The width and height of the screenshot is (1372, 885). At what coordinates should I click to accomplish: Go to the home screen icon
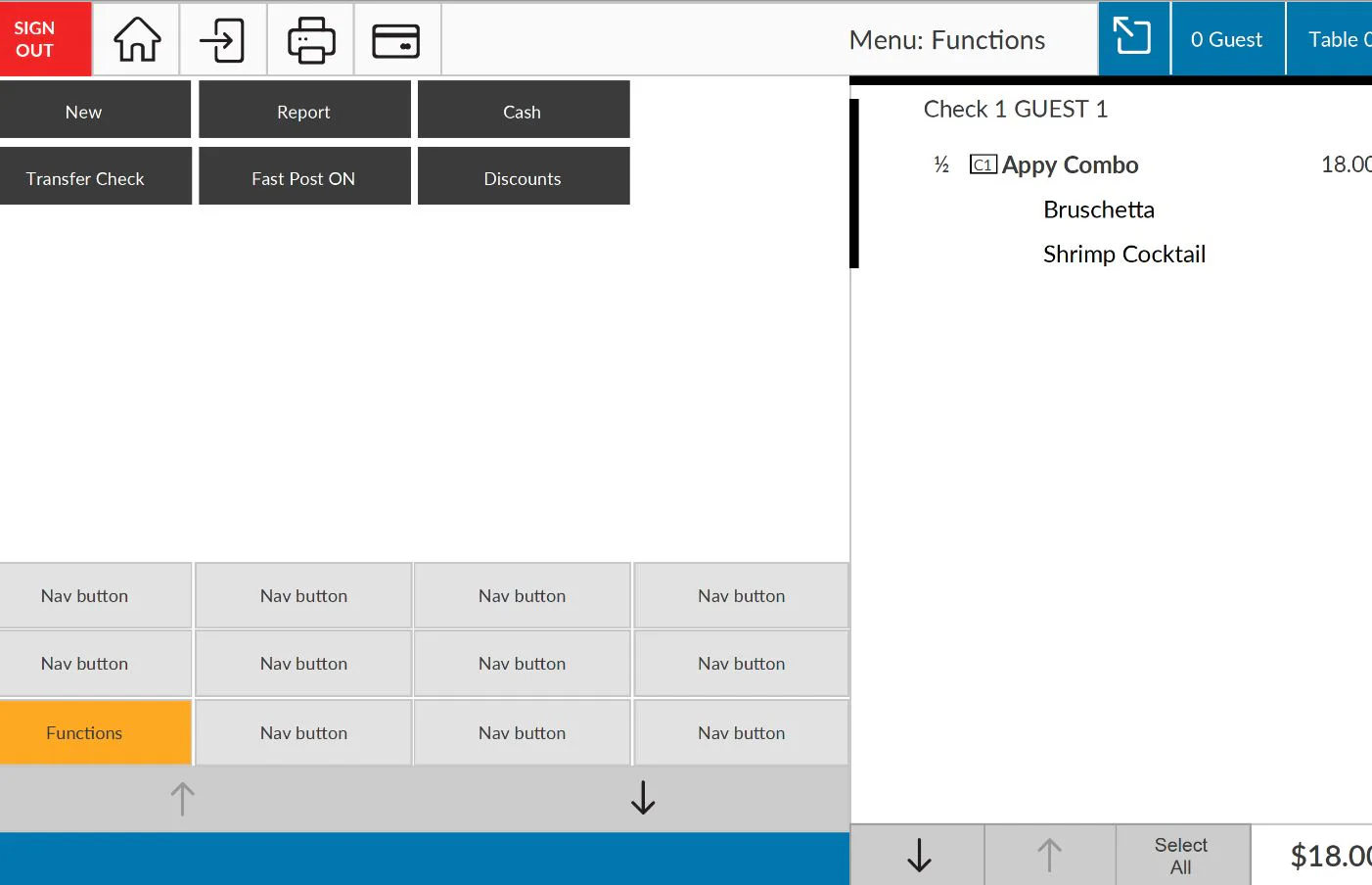tap(137, 40)
